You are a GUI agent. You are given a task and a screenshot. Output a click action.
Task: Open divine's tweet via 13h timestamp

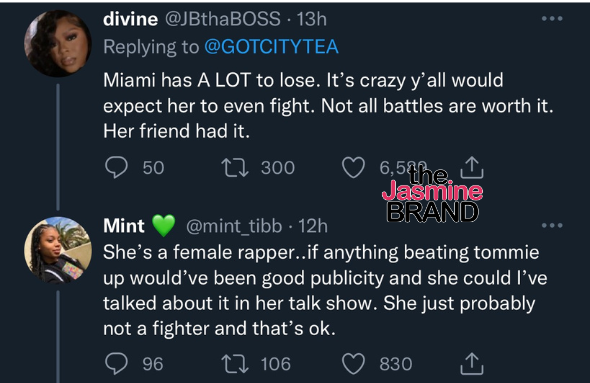[x=312, y=19]
